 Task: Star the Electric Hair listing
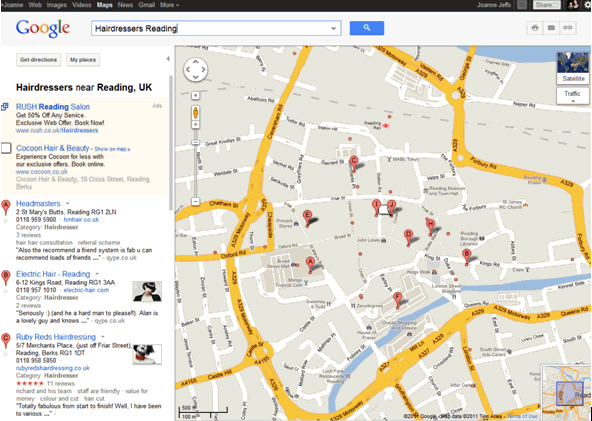click(5, 291)
